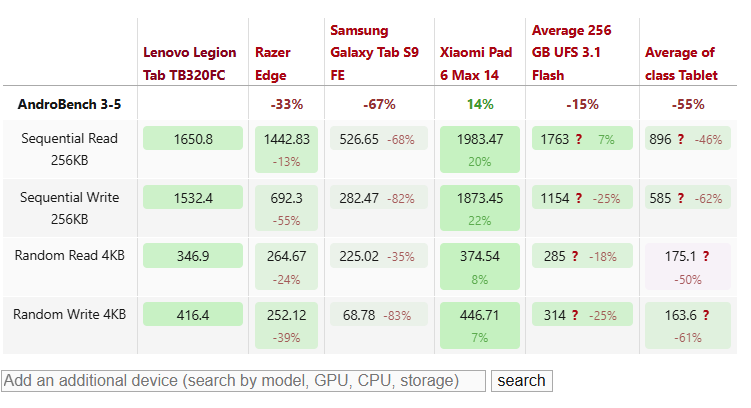The width and height of the screenshot is (751, 408).
Task: Click the 416.4 Random Write value cell
Action: [x=193, y=314]
